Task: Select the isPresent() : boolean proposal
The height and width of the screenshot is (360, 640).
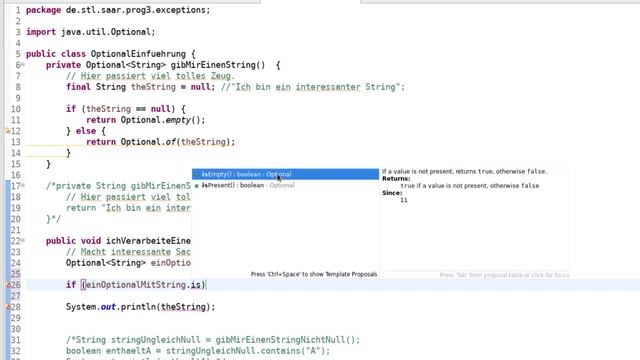Action: pos(285,185)
